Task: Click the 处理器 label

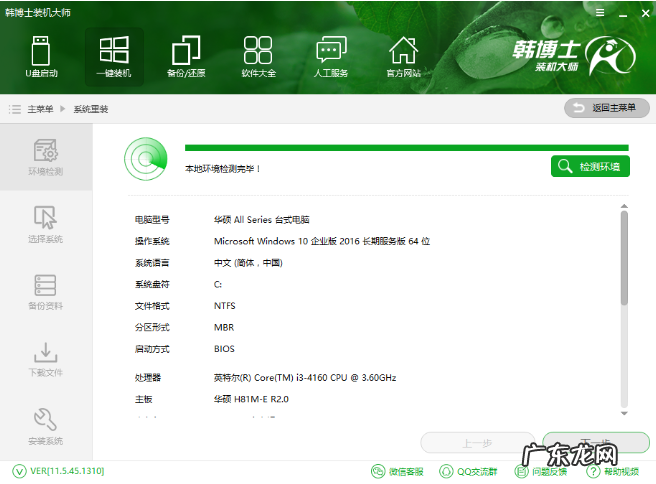Action: pos(148,378)
